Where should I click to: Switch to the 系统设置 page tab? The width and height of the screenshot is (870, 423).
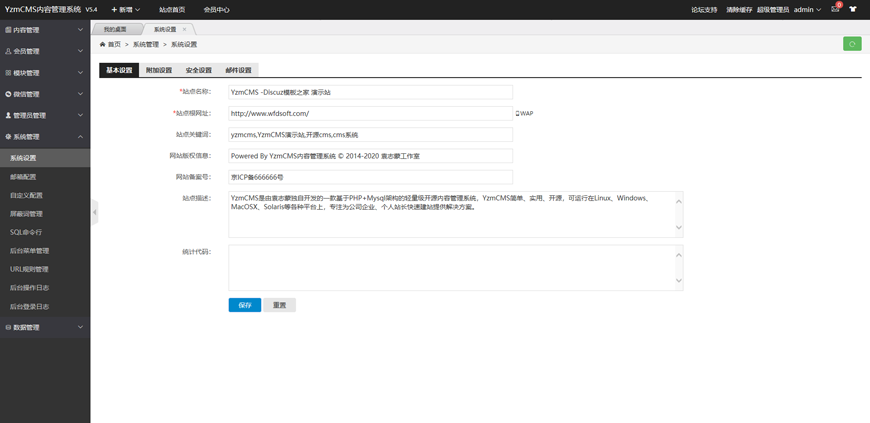tap(165, 29)
